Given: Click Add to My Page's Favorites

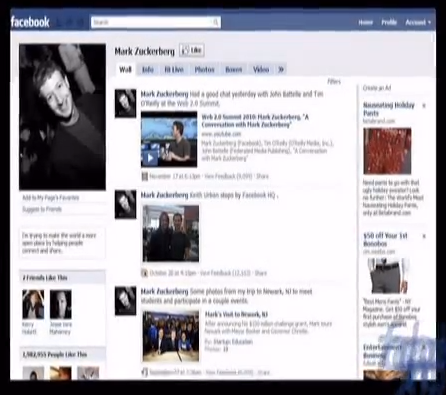Looking at the screenshot, I should (50, 198).
